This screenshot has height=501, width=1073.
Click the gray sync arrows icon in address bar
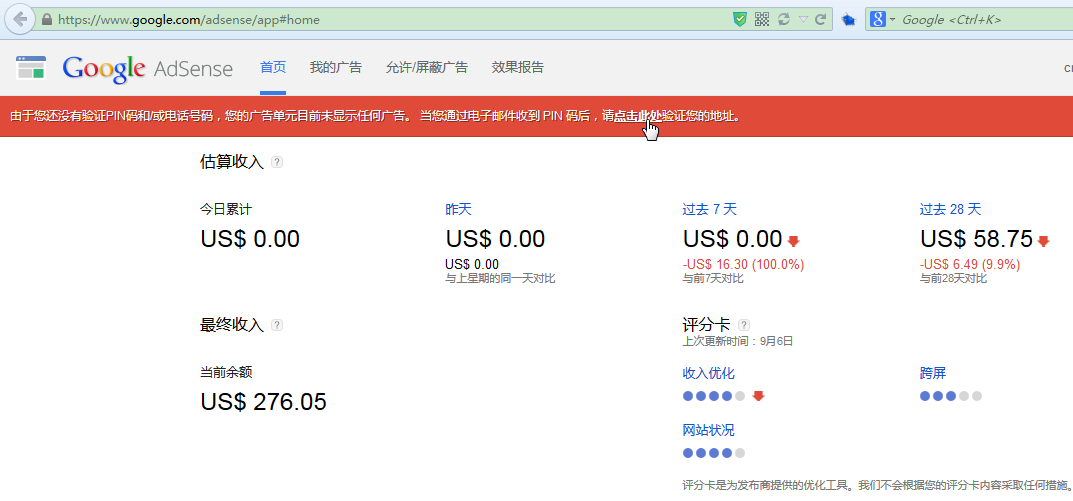784,19
